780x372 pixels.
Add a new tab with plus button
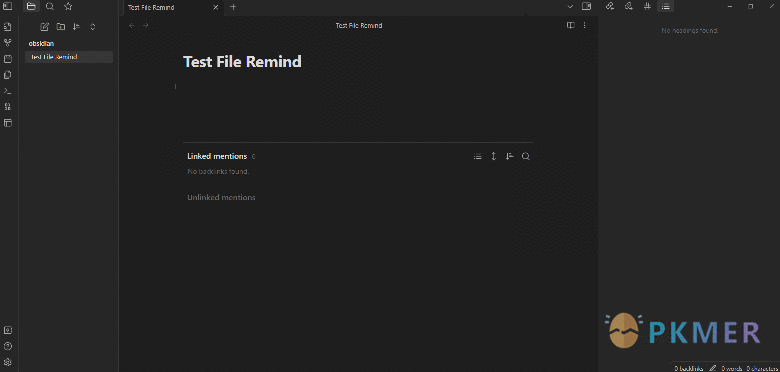pyautogui.click(x=233, y=7)
